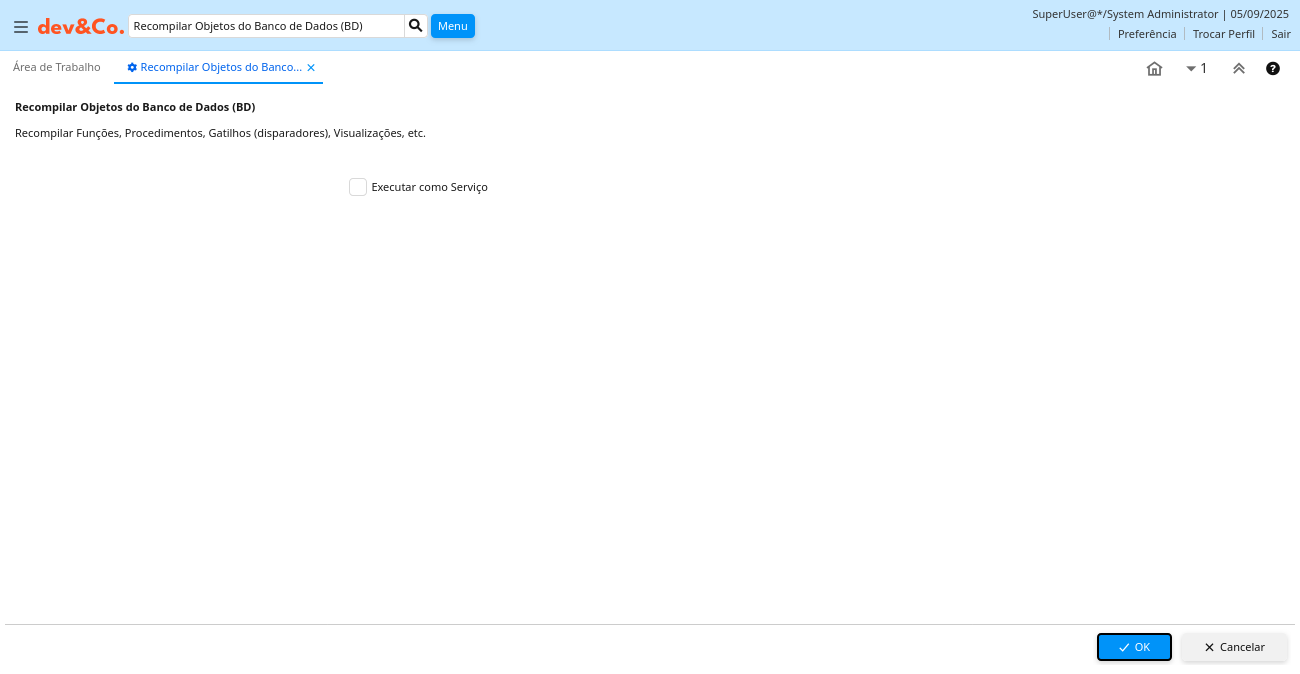
Task: Focus the top search input field
Action: coord(265,26)
